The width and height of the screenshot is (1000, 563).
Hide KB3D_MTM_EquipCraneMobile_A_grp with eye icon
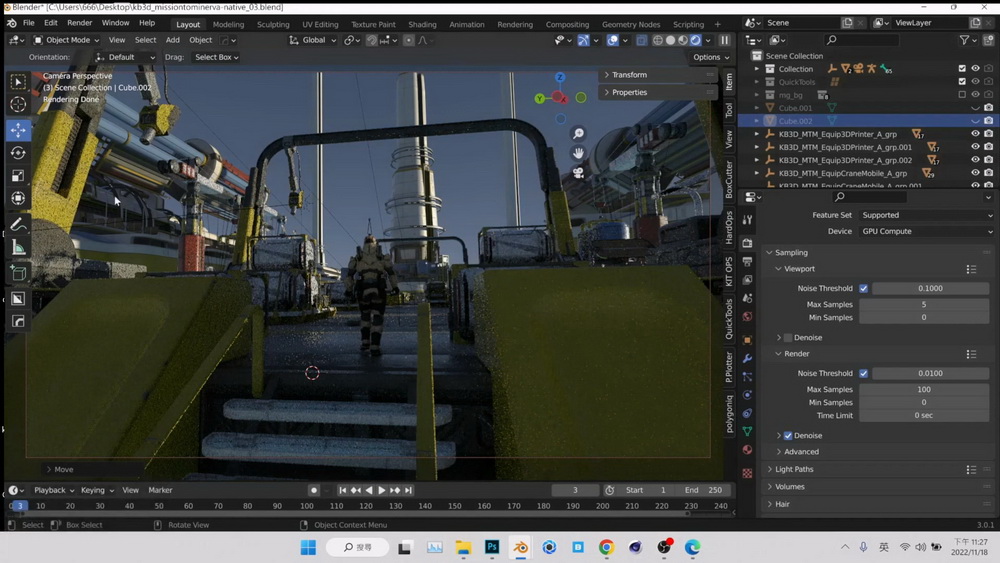tap(975, 173)
